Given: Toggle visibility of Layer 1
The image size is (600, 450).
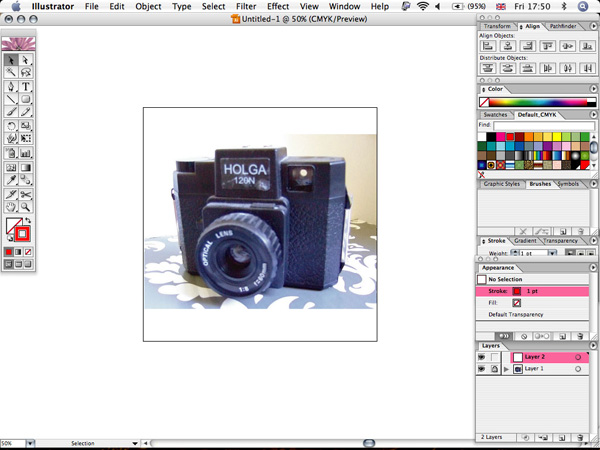Looking at the screenshot, I should [x=482, y=369].
